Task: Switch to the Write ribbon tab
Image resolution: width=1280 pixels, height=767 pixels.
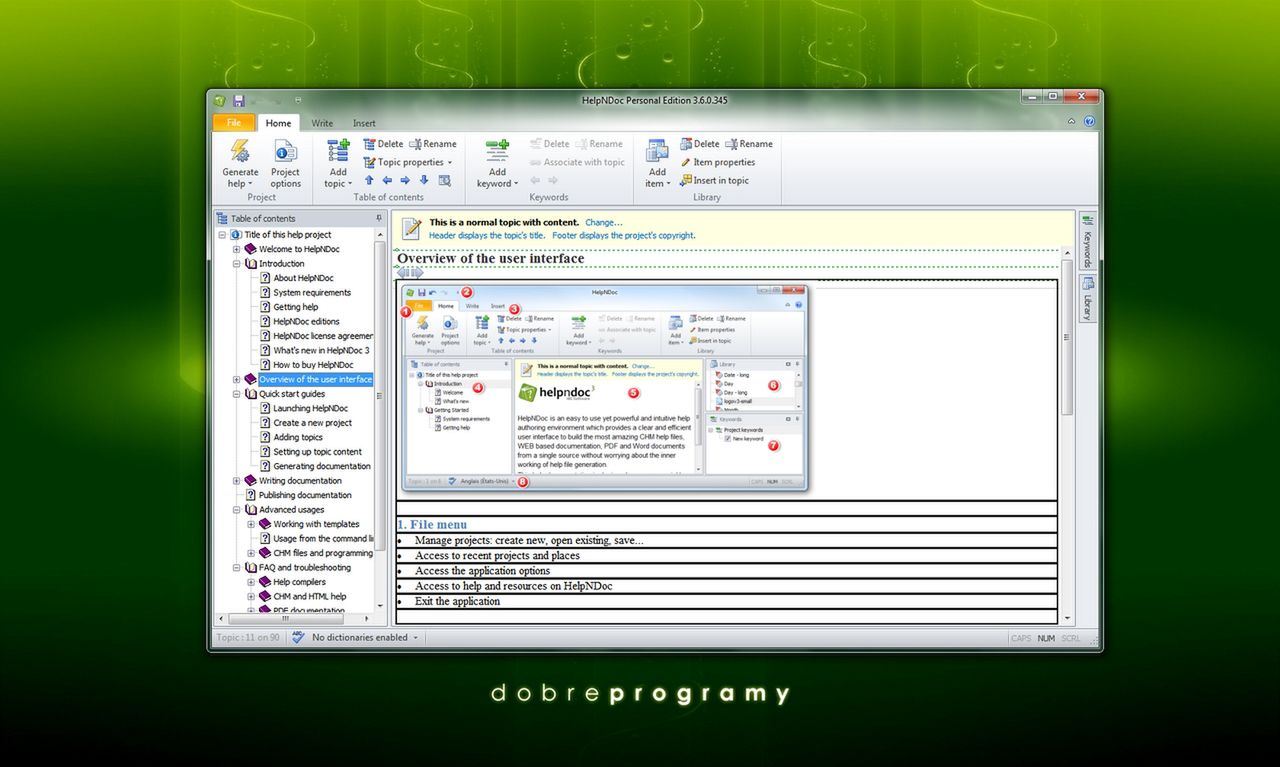Action: tap(322, 123)
